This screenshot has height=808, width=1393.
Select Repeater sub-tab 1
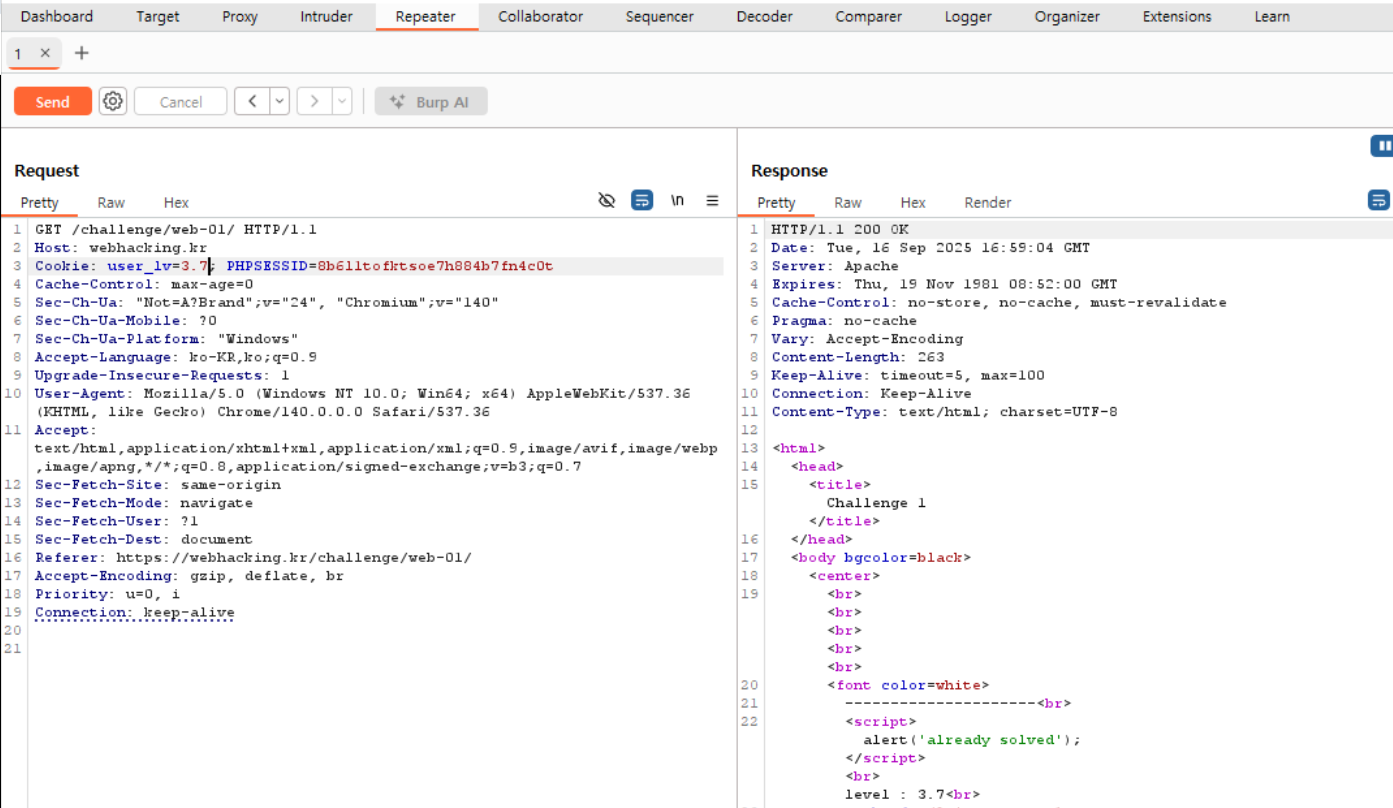pos(19,53)
